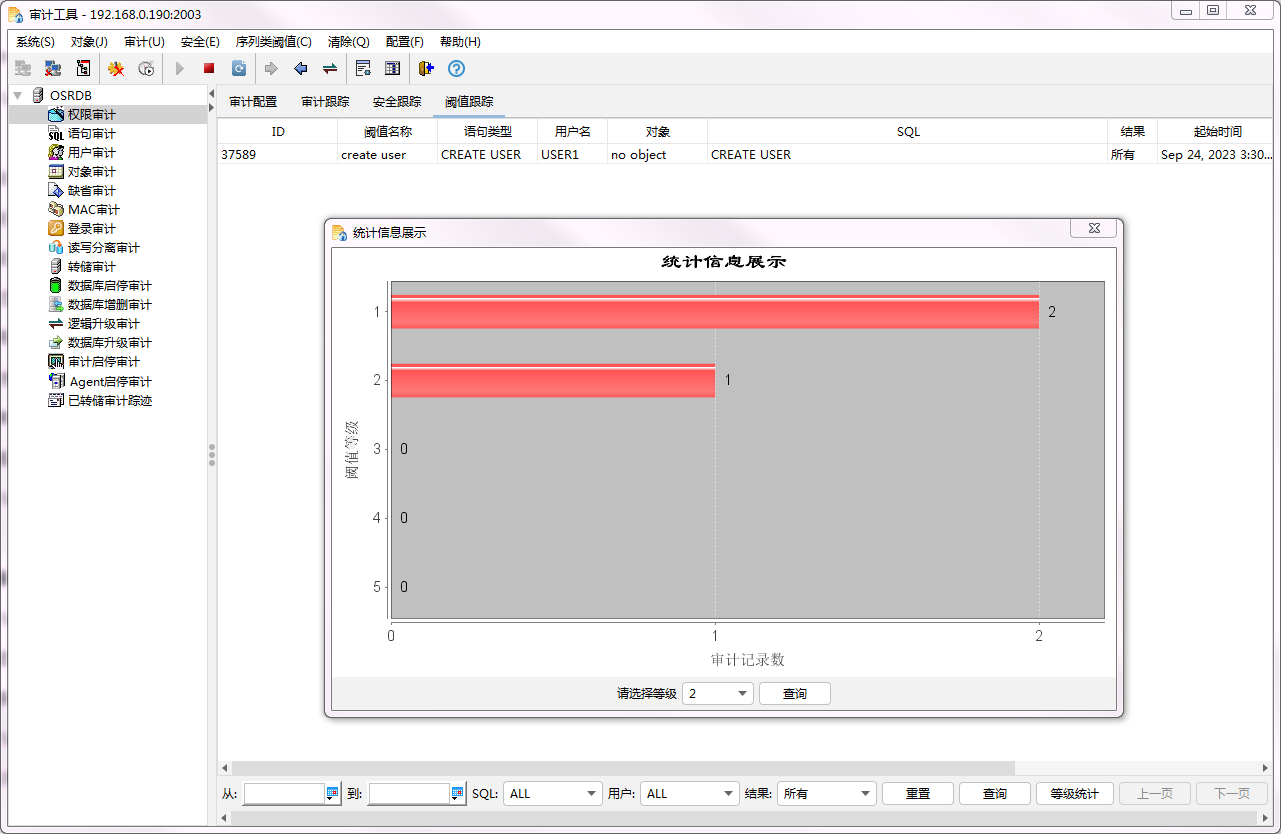Click the red stop button in toolbar

click(209, 69)
